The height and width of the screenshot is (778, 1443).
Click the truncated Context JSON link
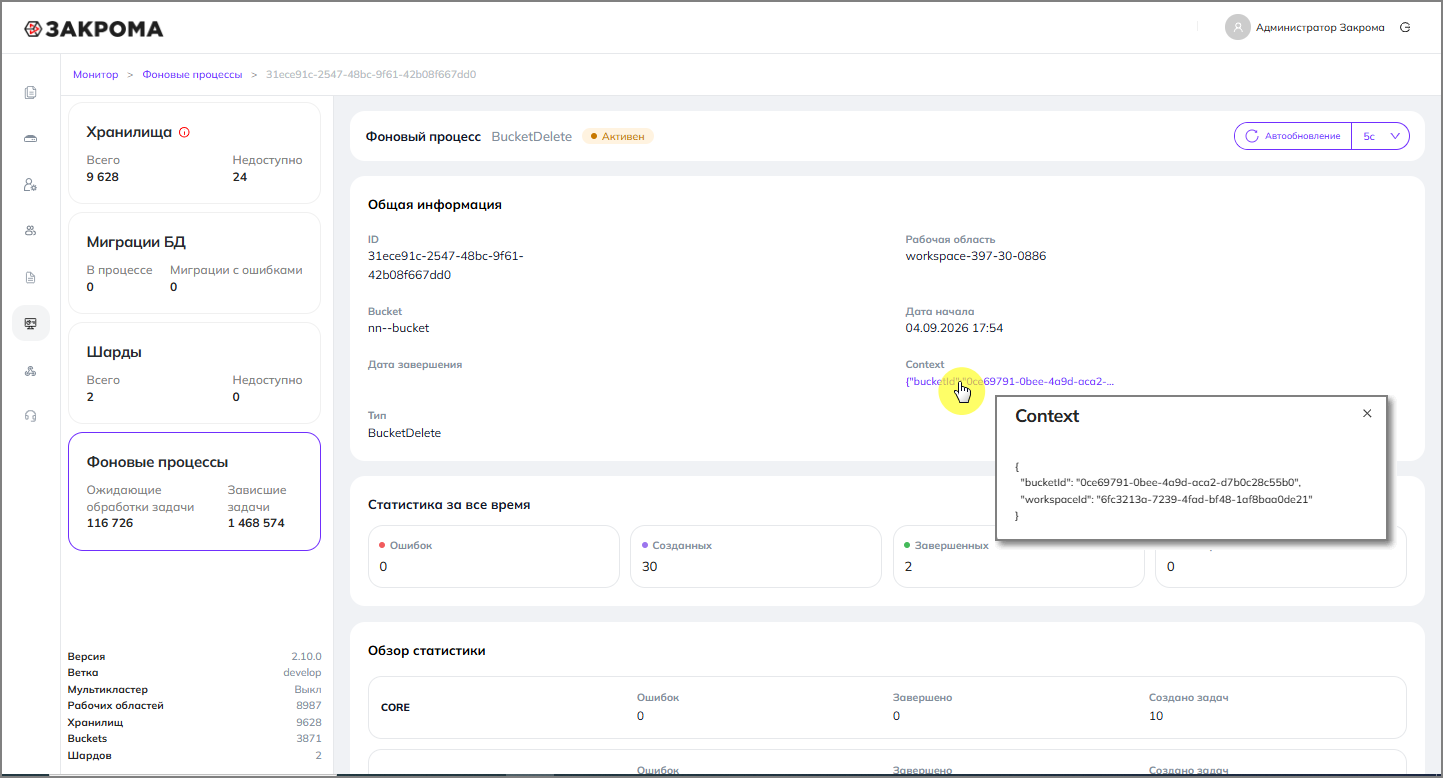pos(1009,381)
